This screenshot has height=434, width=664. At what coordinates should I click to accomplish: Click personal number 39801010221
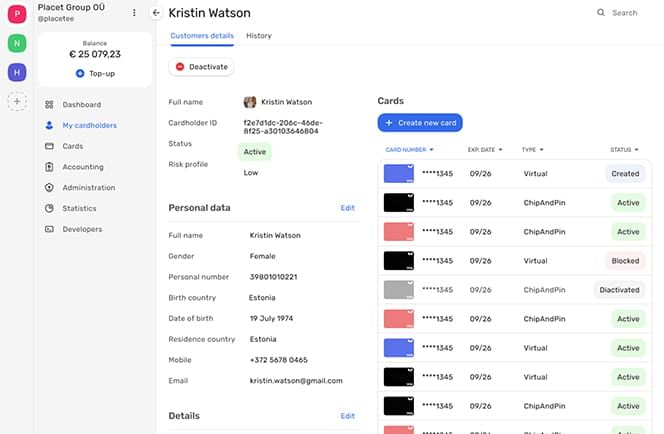coord(274,277)
